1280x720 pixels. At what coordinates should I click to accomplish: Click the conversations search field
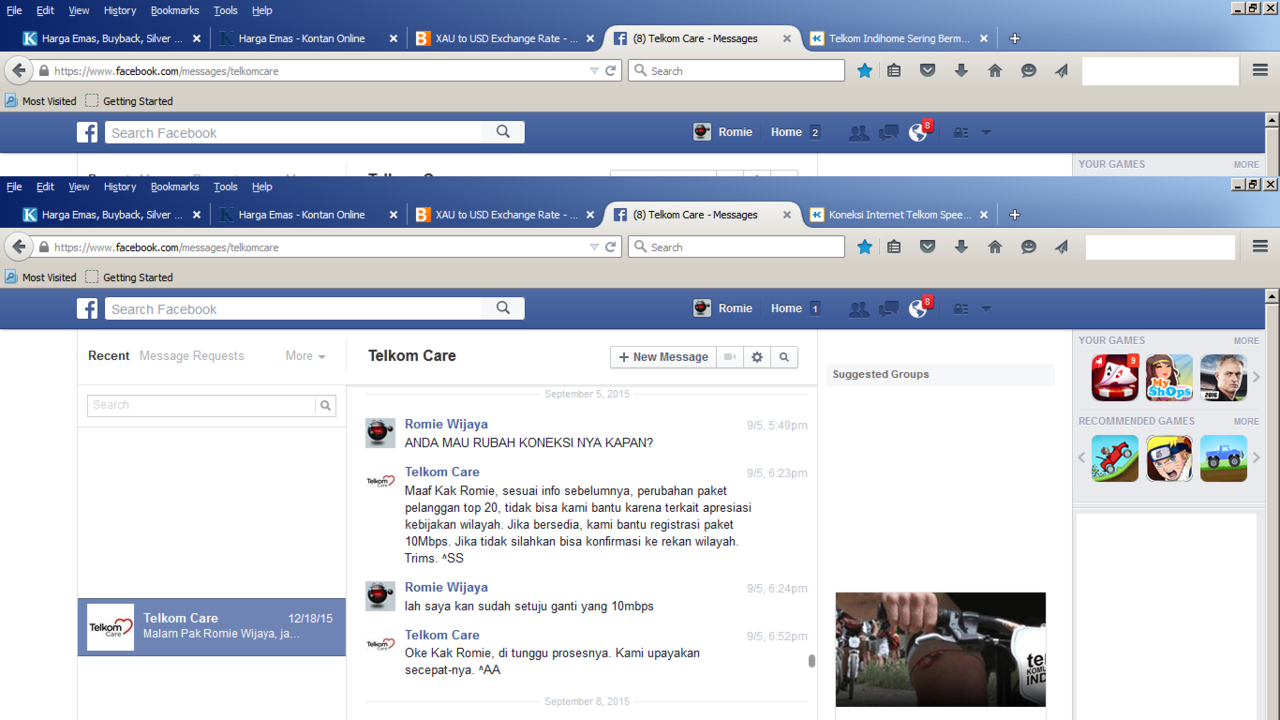coord(202,405)
